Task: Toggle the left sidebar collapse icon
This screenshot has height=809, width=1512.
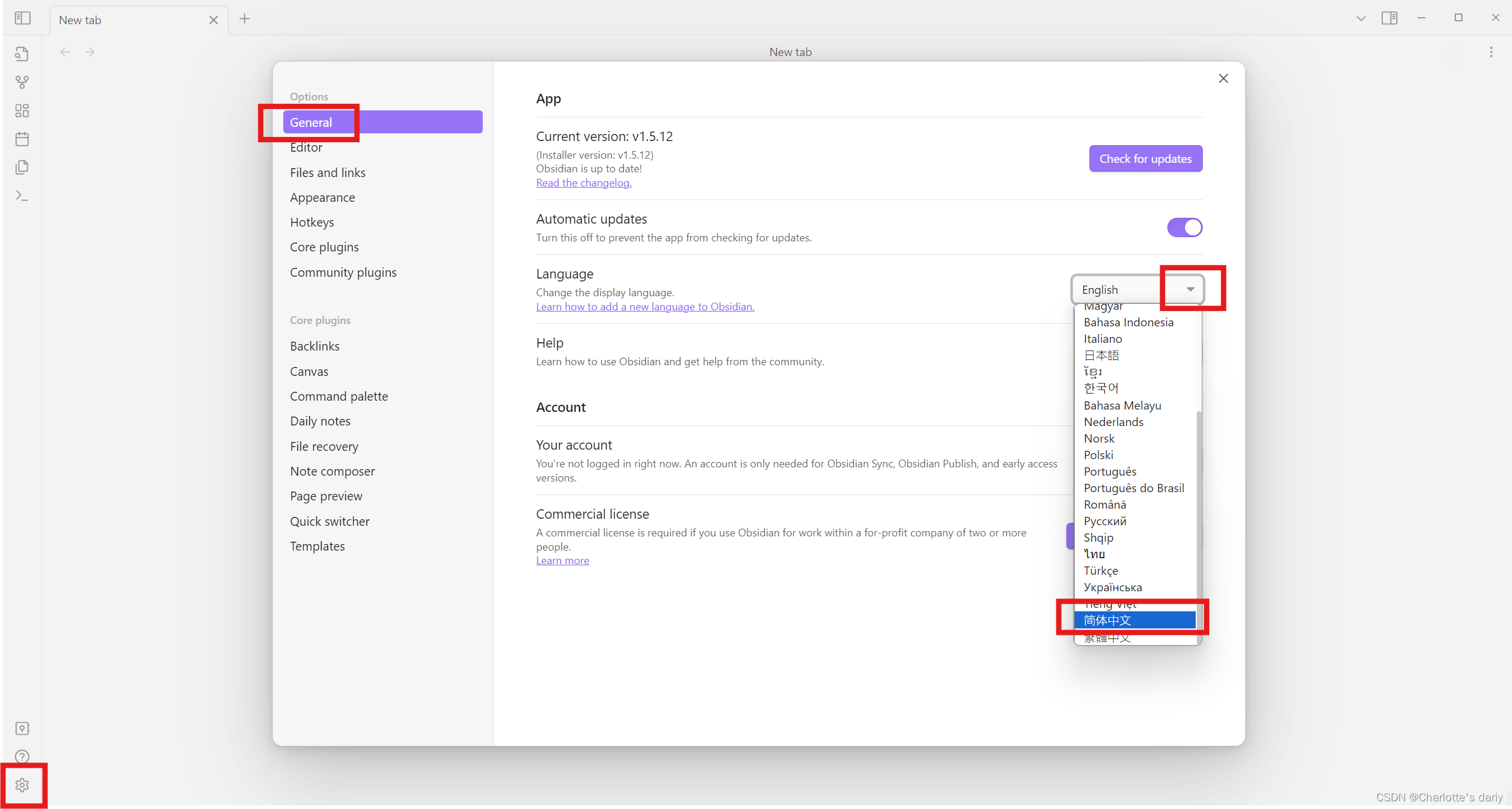Action: [22, 18]
